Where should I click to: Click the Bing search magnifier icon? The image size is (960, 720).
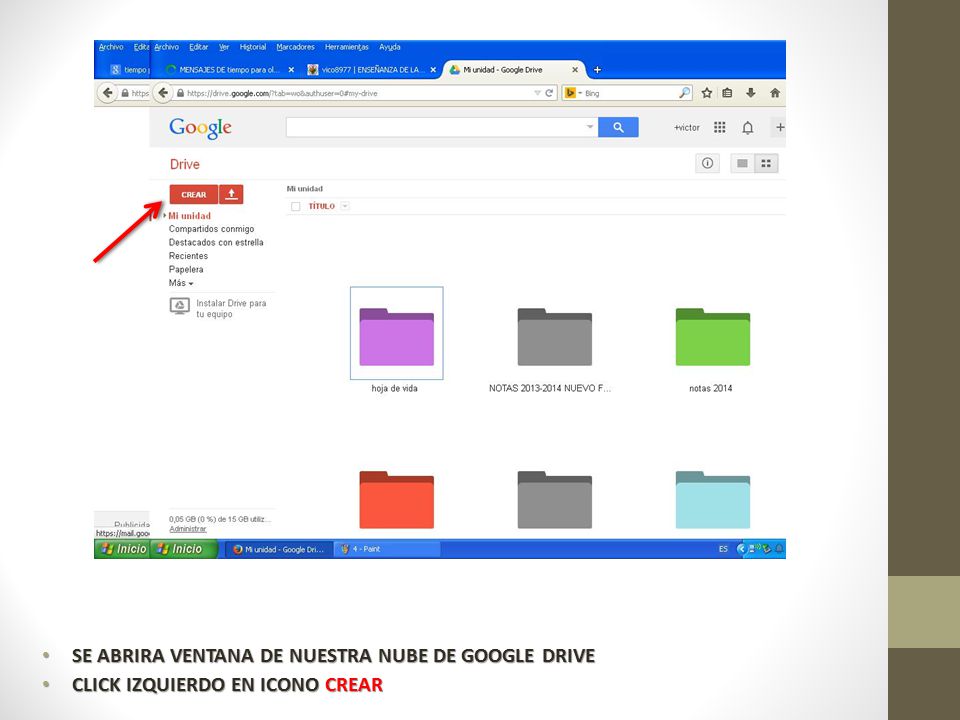684,93
